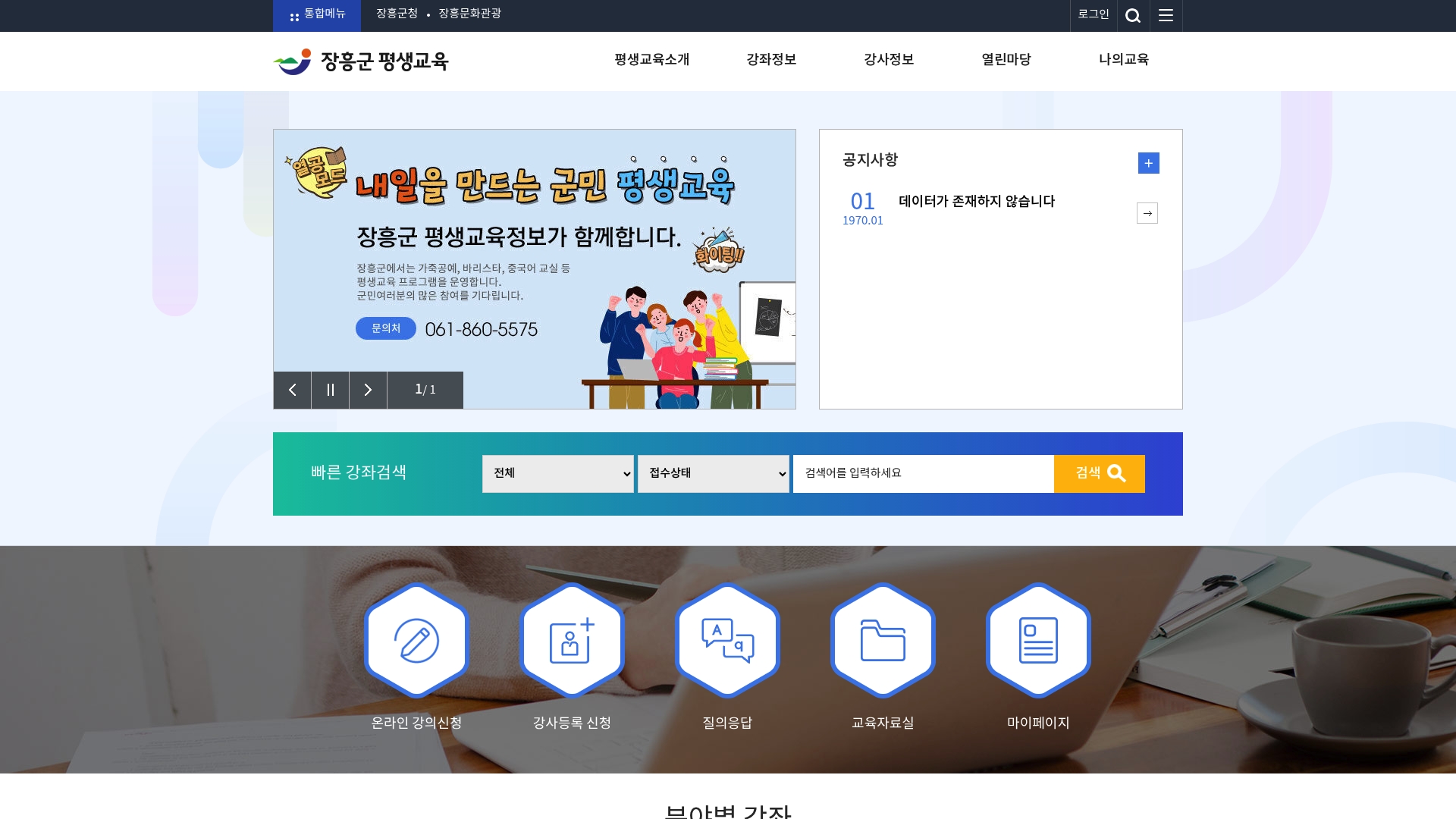Visit the 장흥군청 link
The height and width of the screenshot is (819, 1456).
coord(397,14)
